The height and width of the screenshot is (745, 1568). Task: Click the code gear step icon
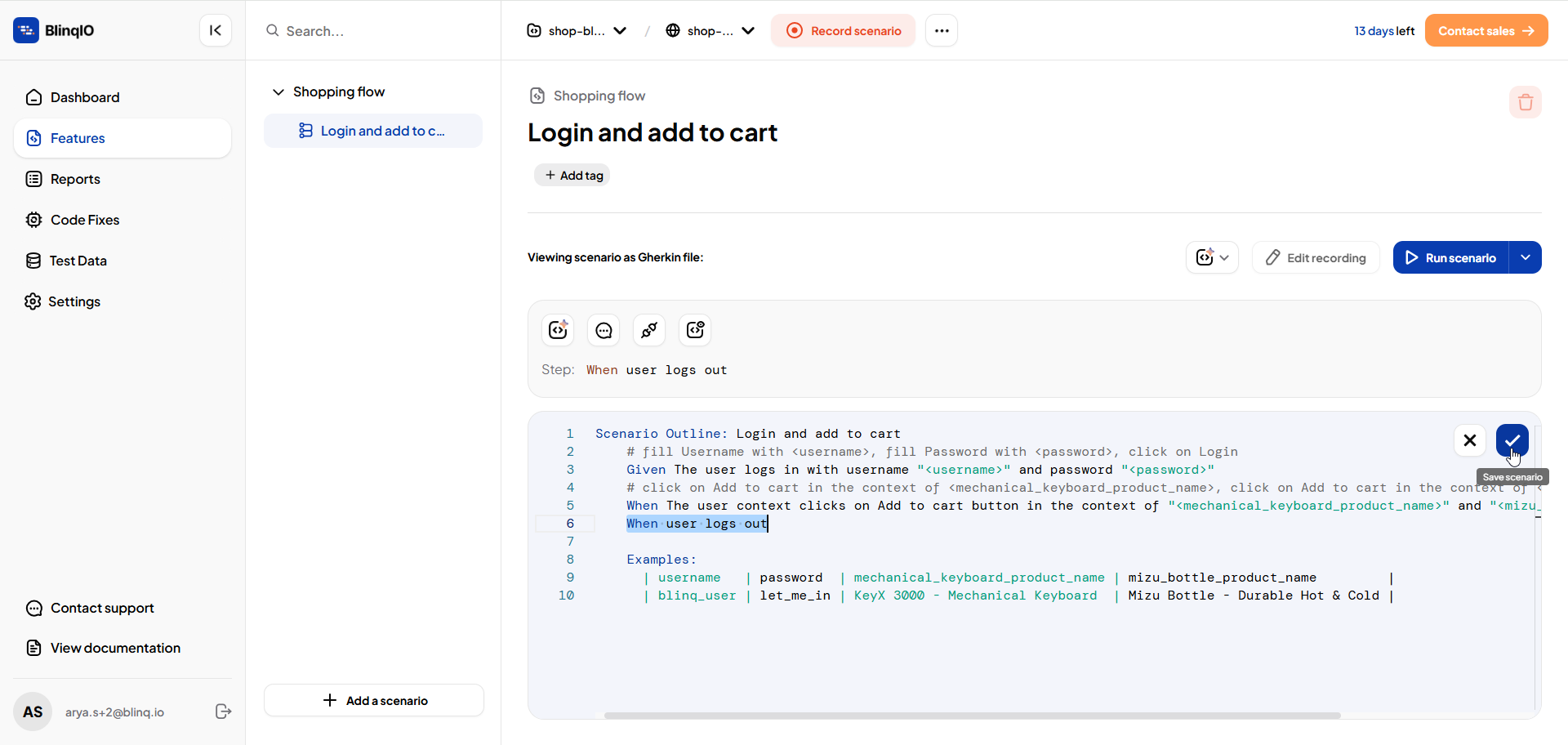[x=695, y=330]
